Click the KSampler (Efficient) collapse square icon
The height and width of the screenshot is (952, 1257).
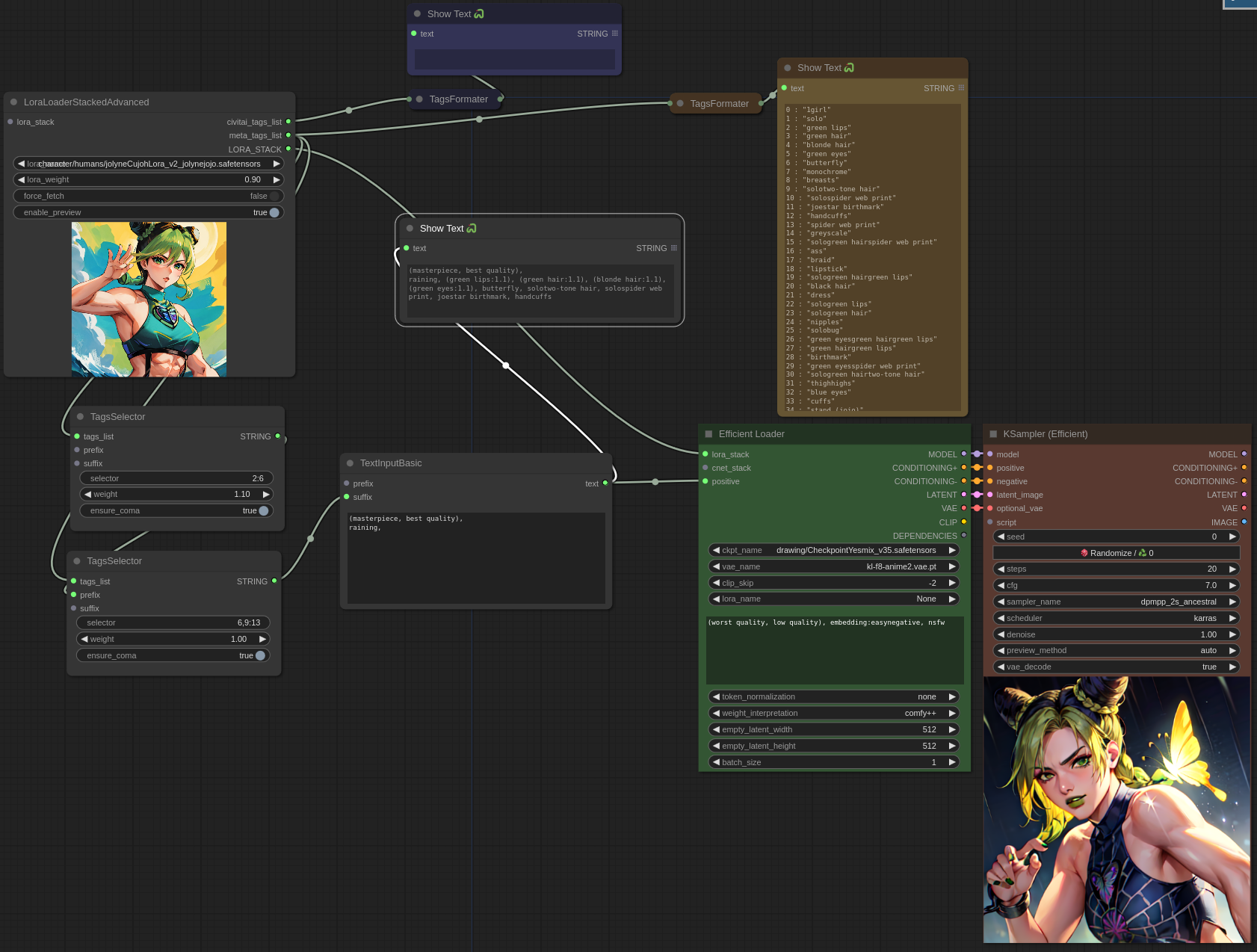[993, 434]
